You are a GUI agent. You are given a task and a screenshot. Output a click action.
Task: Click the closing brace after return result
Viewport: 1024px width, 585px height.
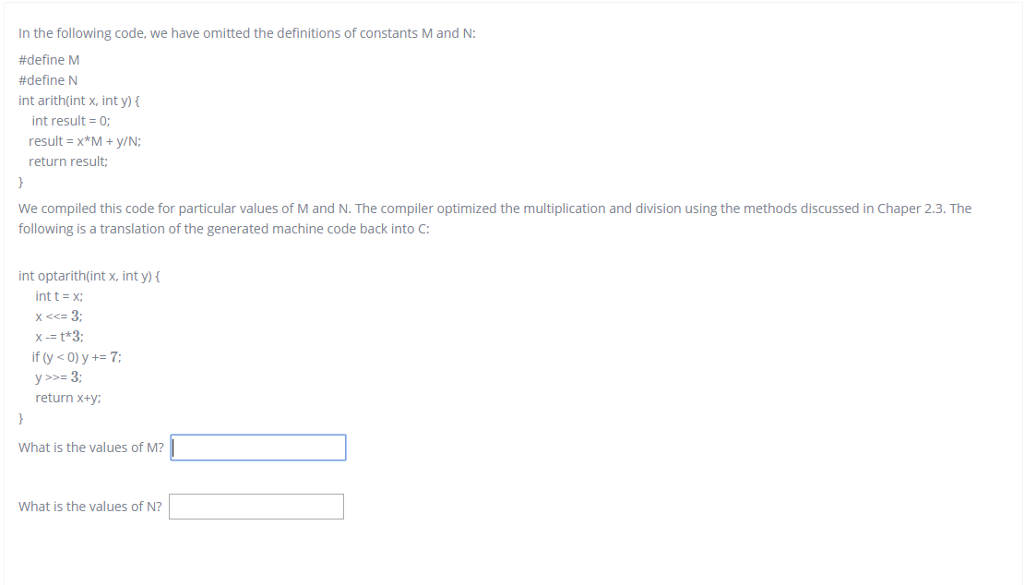[x=20, y=181]
